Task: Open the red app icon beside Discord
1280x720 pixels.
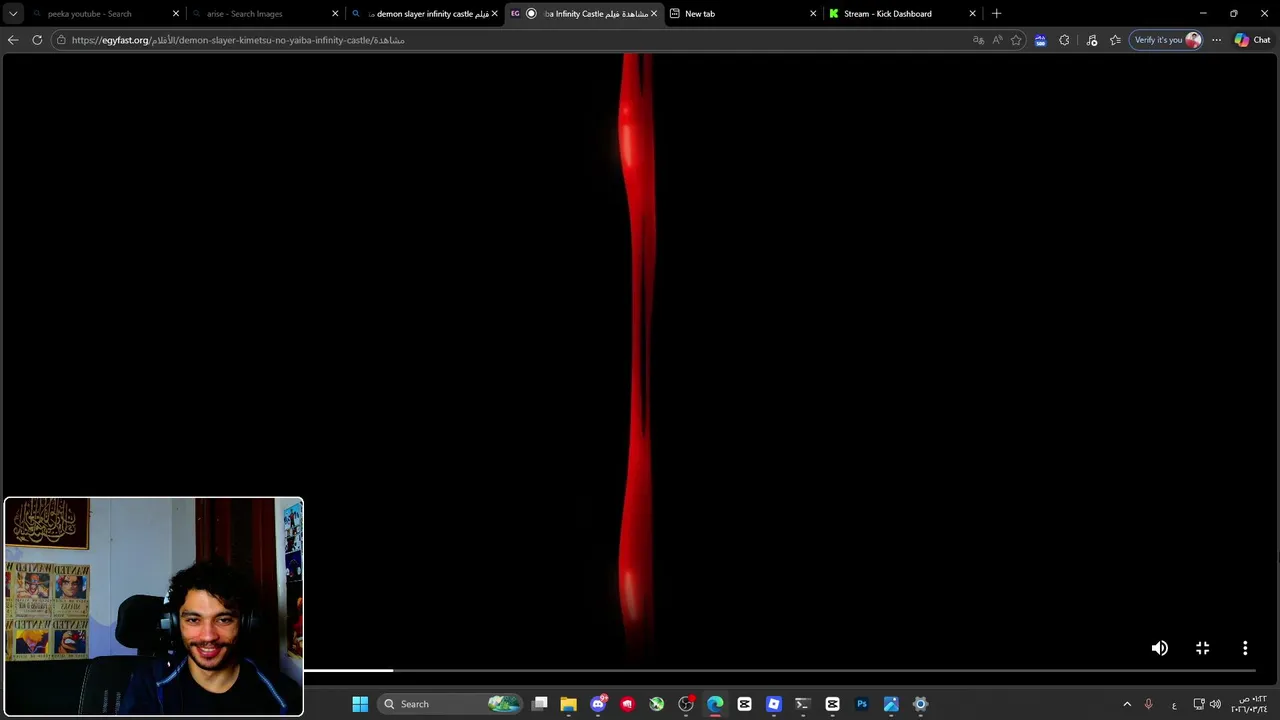Action: [627, 704]
